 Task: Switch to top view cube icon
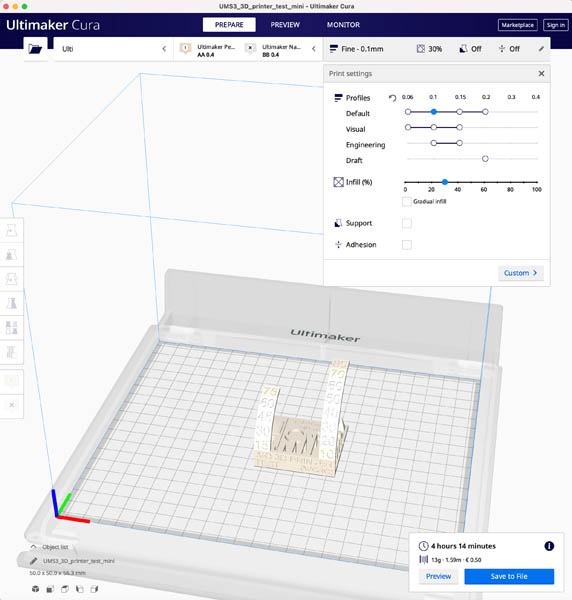(65, 589)
